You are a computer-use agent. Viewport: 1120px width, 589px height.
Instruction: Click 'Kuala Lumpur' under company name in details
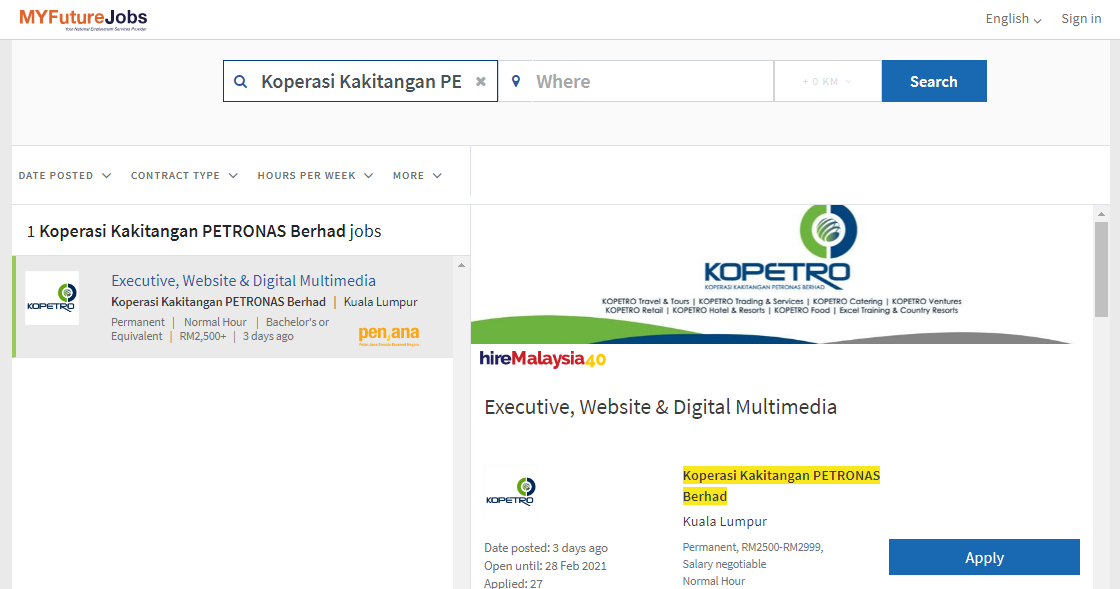tap(724, 522)
